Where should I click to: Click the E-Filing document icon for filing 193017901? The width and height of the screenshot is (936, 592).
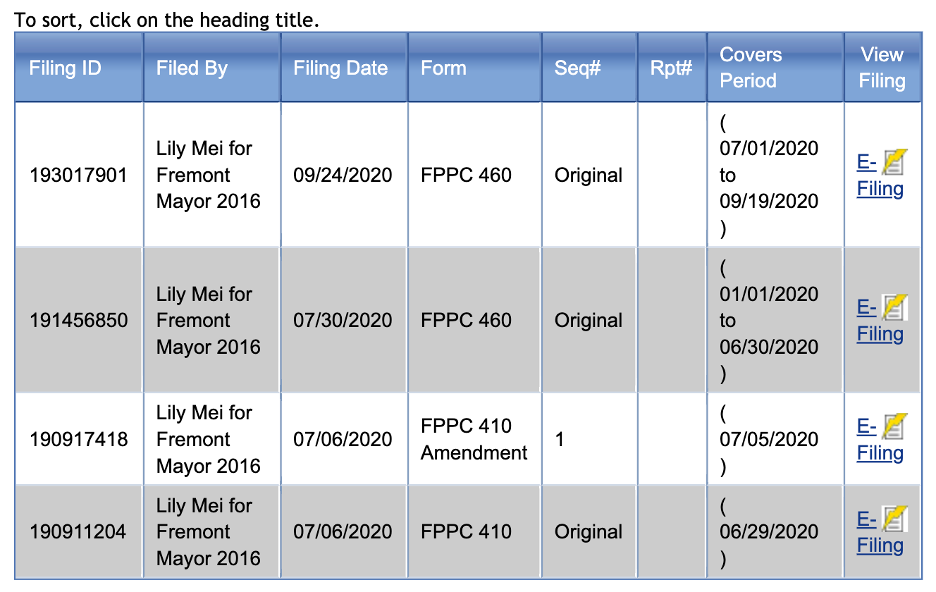(x=894, y=162)
